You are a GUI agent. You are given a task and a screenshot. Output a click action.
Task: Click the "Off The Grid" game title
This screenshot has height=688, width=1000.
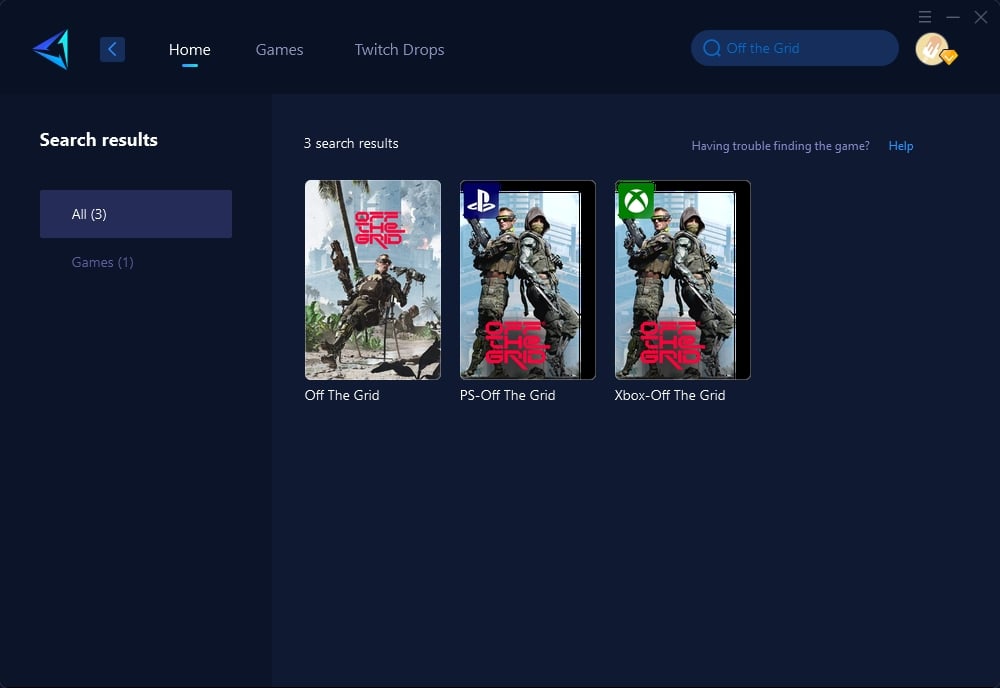coord(342,395)
